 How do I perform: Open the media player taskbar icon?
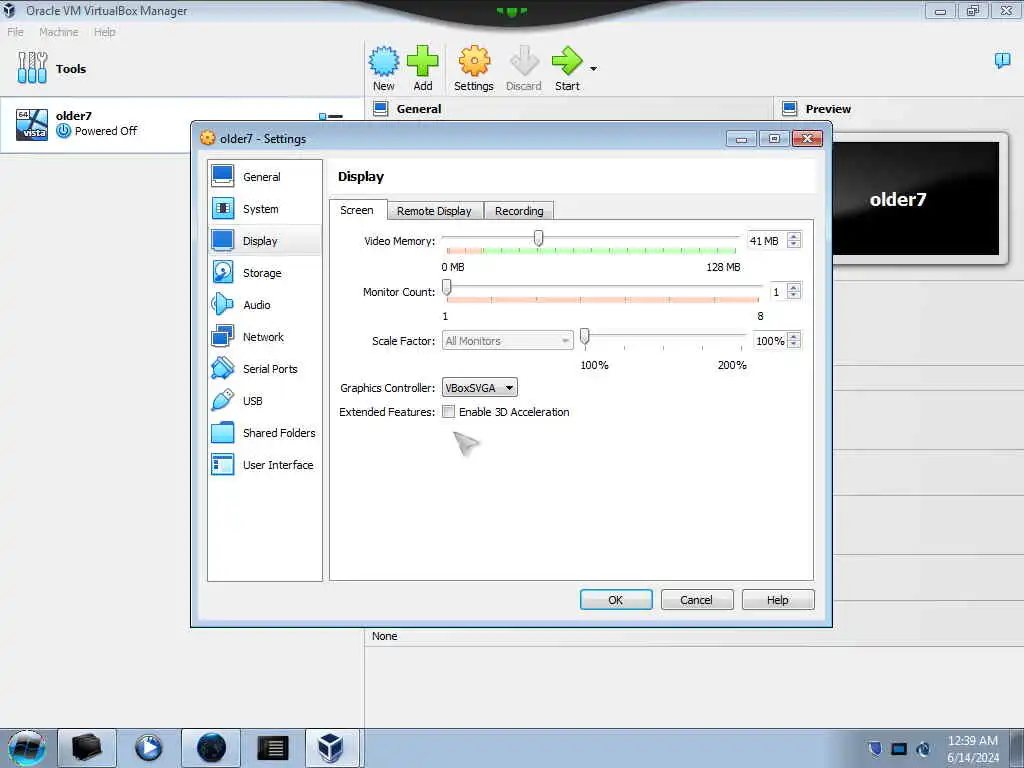(x=148, y=748)
